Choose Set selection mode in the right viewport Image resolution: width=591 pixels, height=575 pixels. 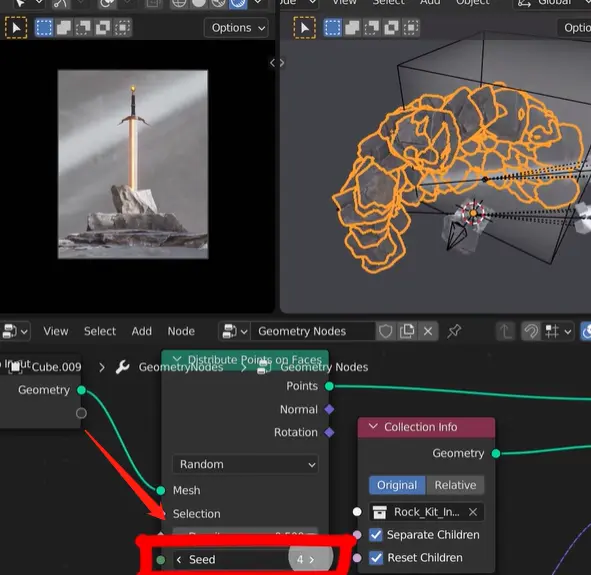point(332,28)
